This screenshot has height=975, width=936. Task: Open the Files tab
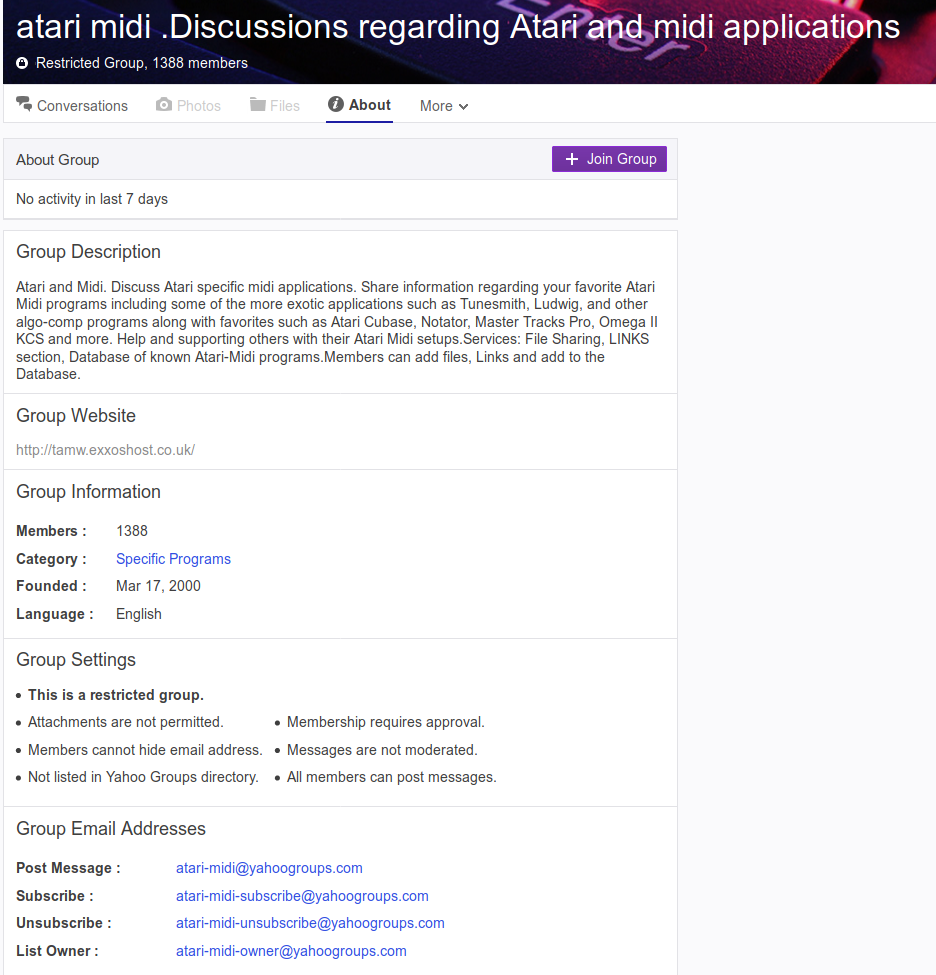click(x=275, y=105)
